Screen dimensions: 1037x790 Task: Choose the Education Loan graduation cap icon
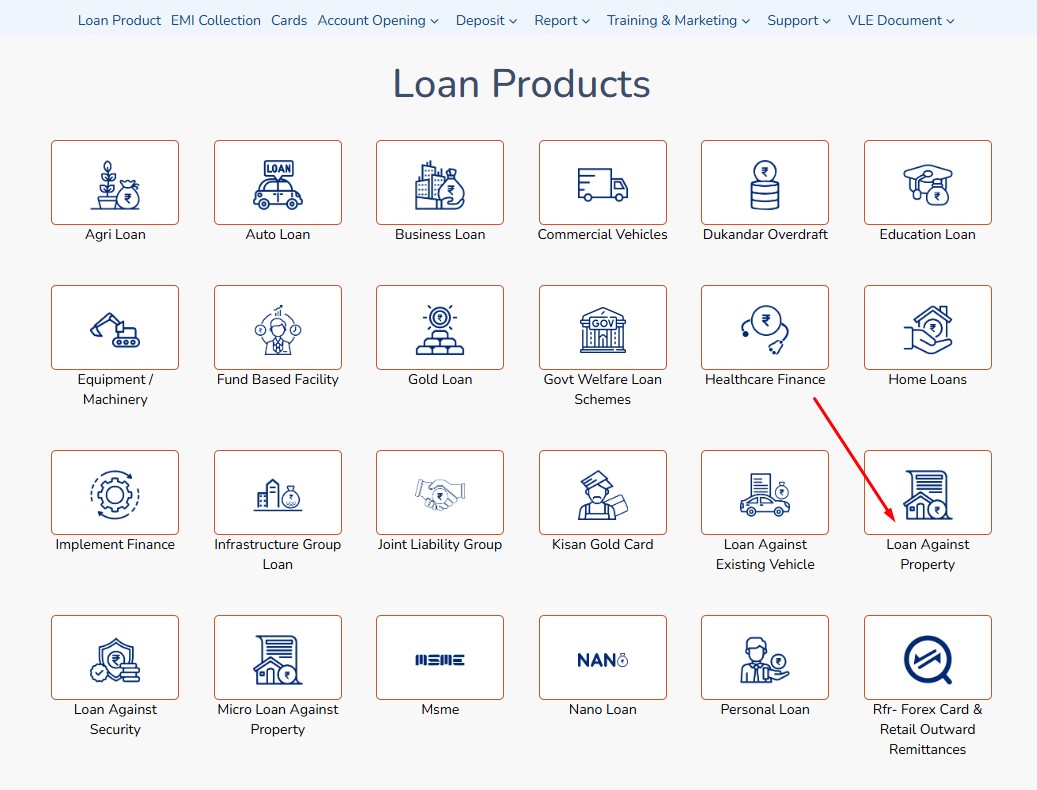[x=927, y=183]
